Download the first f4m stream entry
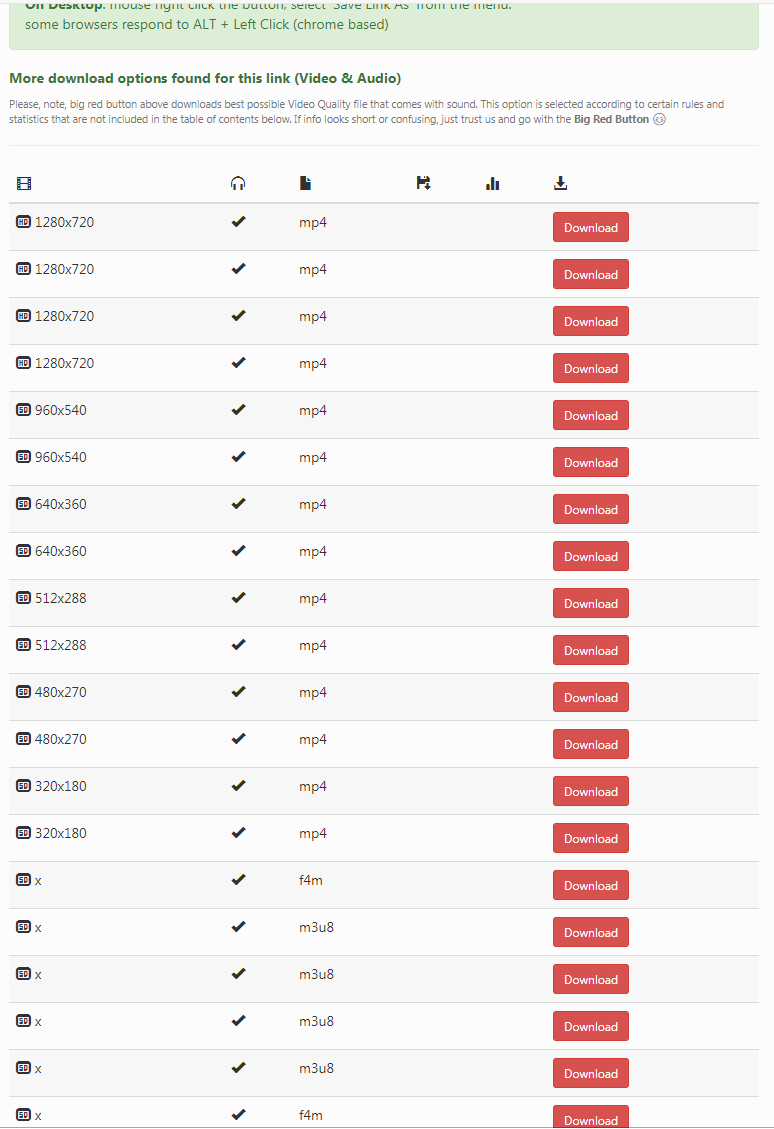 click(x=590, y=886)
